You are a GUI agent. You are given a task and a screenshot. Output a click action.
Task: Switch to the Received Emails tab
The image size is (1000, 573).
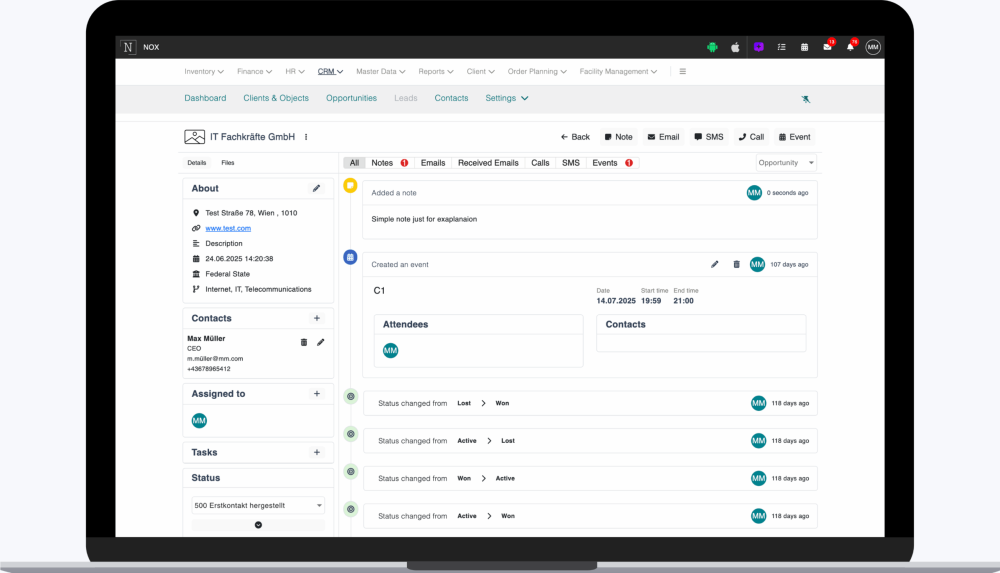pyautogui.click(x=488, y=163)
